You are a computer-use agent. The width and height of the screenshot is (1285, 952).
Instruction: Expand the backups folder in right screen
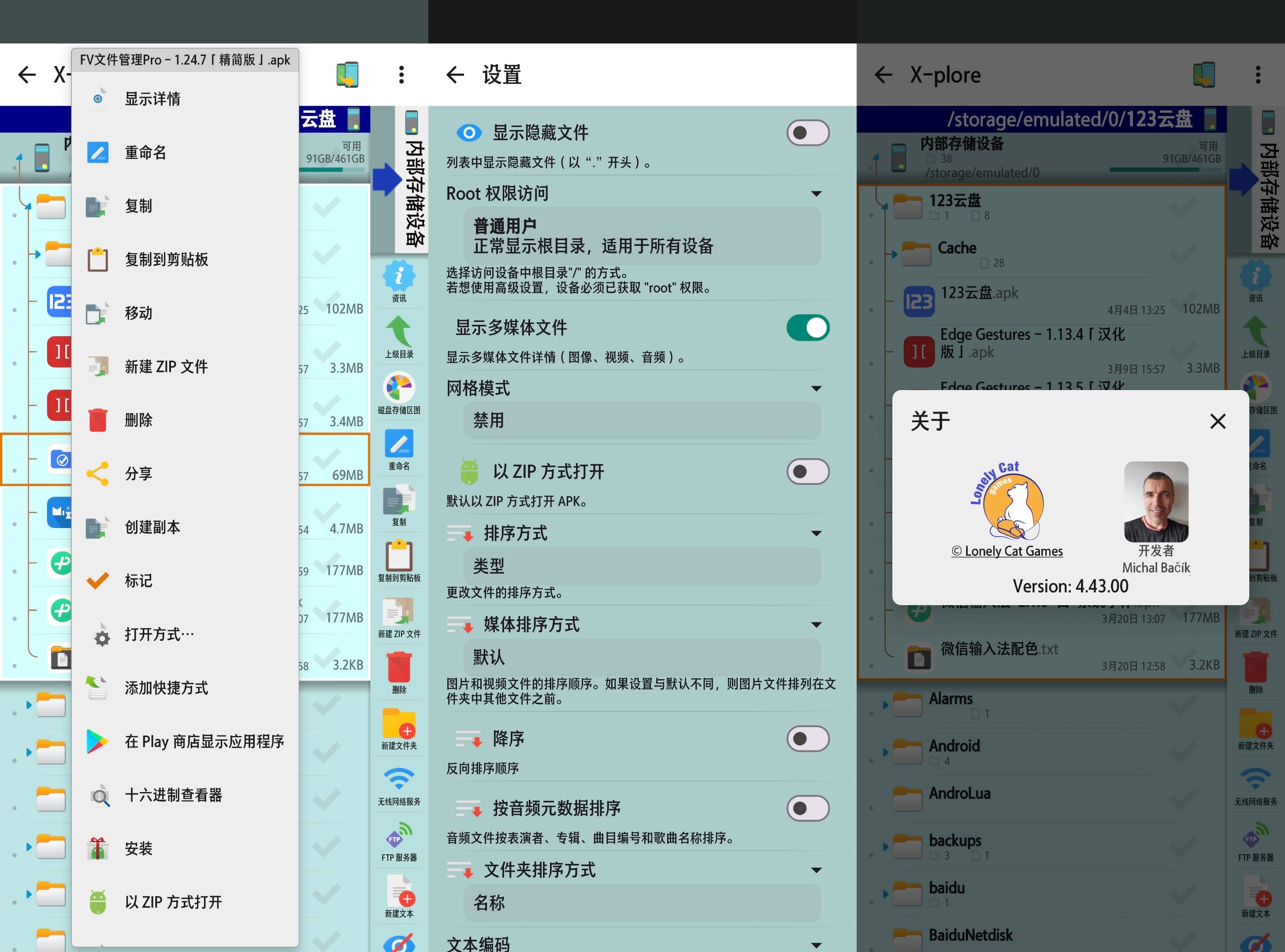pos(885,847)
